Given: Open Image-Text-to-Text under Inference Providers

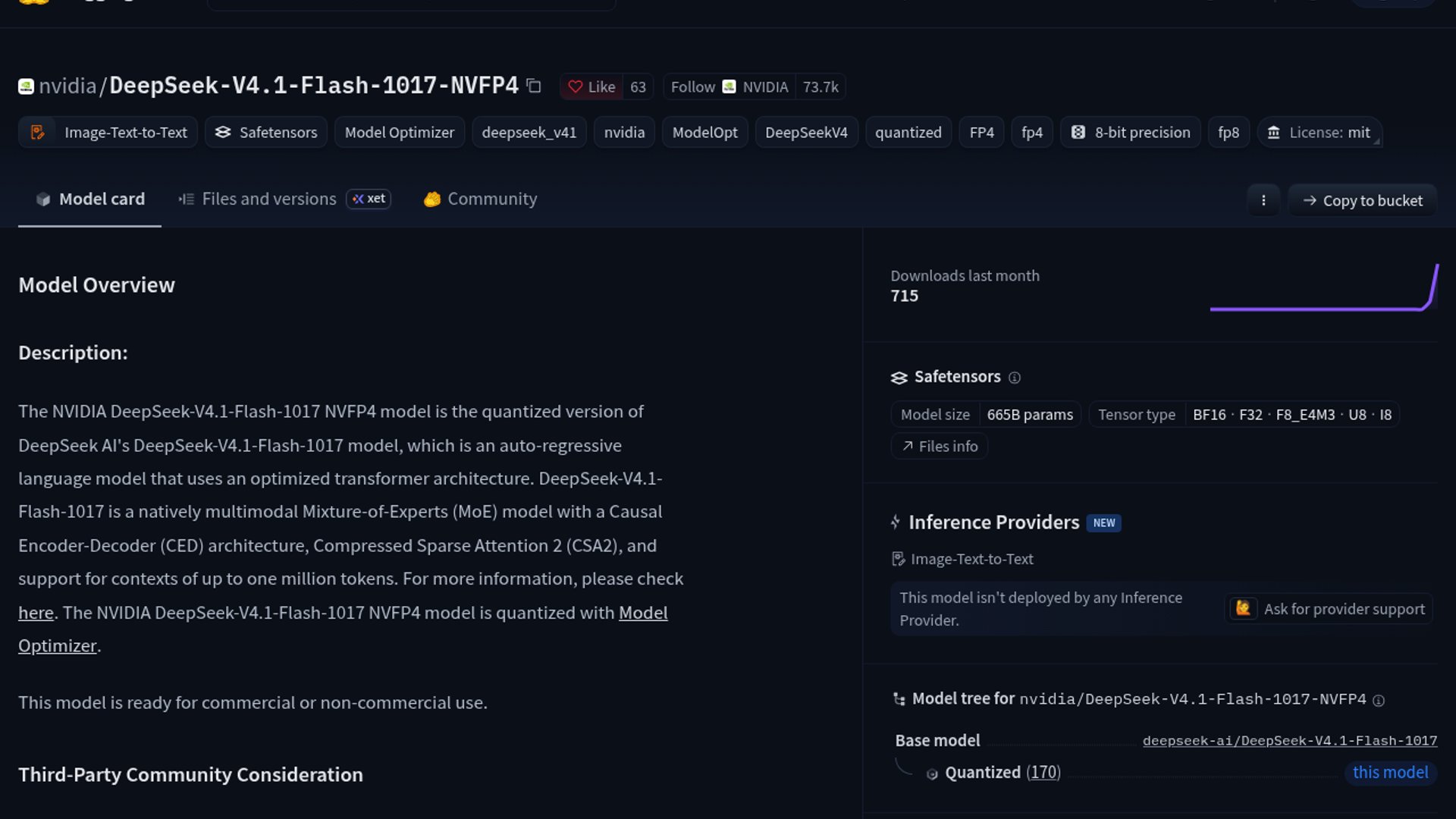Looking at the screenshot, I should tap(962, 559).
